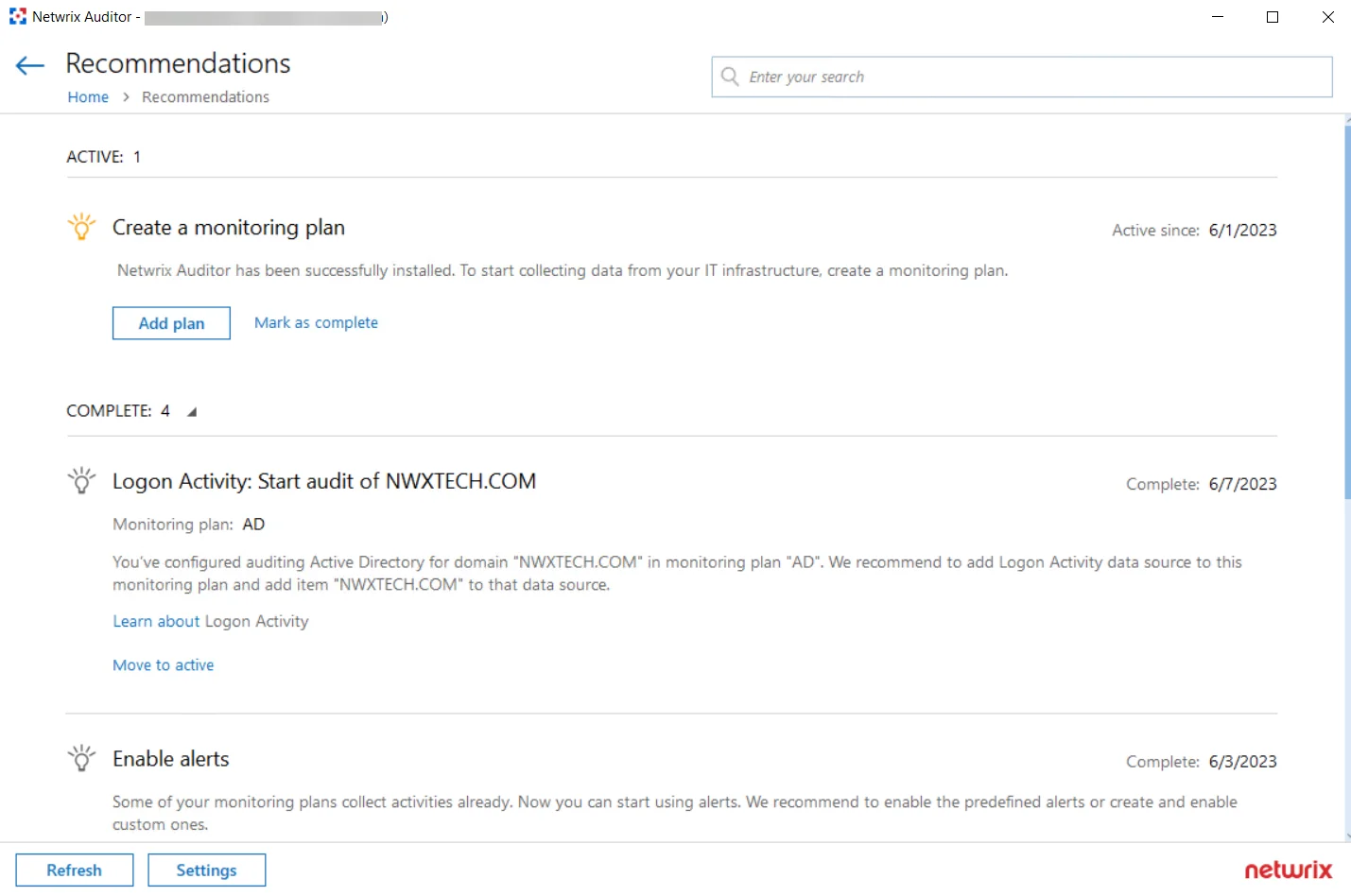Image resolution: width=1351 pixels, height=896 pixels.
Task: Close the Netwrix Auditor window
Action: coord(1327,17)
